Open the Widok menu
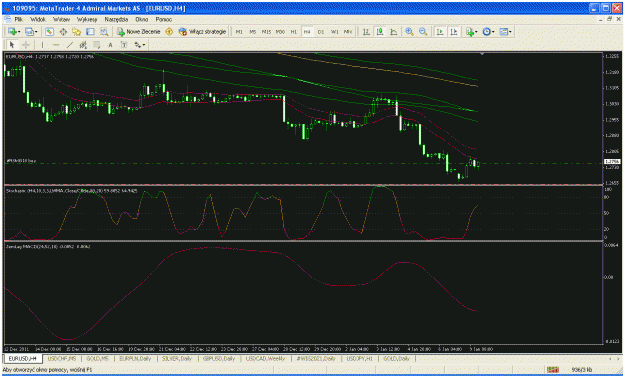625x376 pixels. tap(38, 19)
